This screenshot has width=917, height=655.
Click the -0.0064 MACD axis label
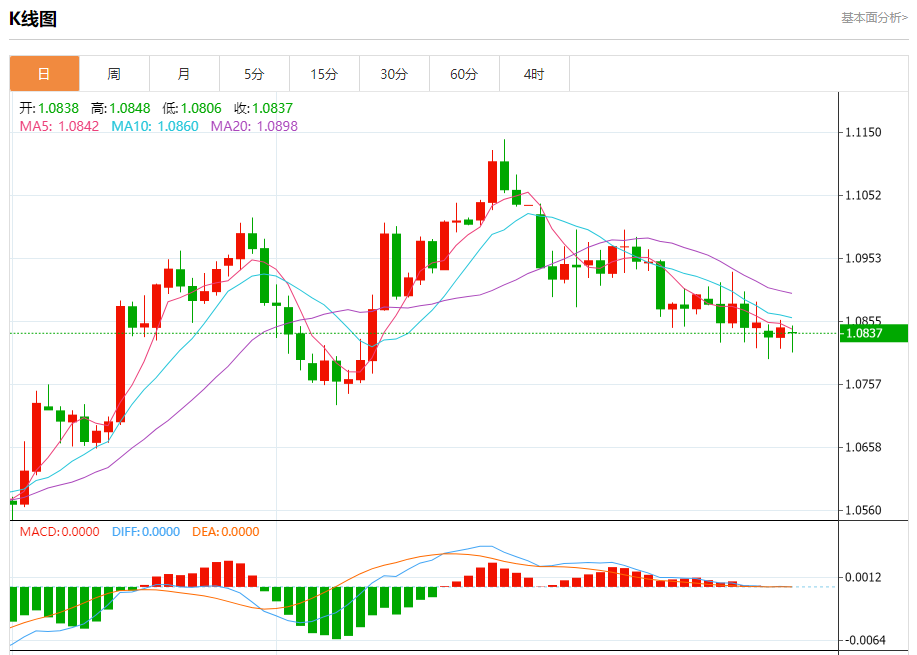tap(868, 640)
